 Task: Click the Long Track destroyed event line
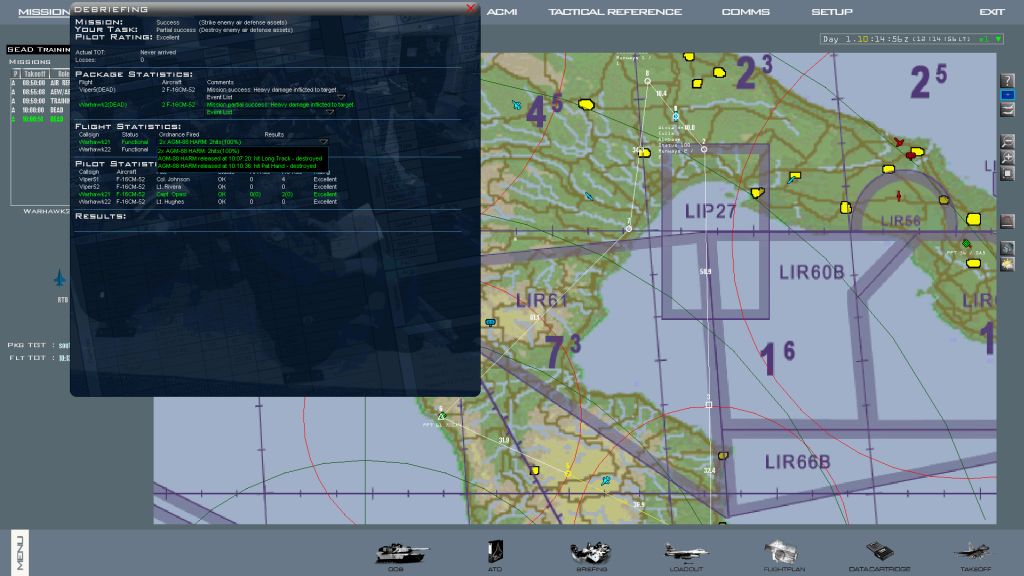pos(240,159)
